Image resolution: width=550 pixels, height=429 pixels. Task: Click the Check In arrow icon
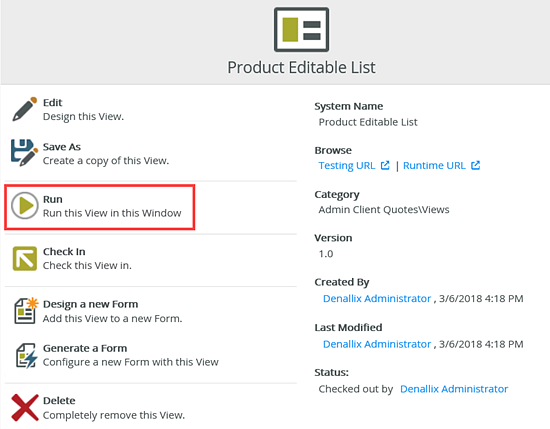point(25,259)
